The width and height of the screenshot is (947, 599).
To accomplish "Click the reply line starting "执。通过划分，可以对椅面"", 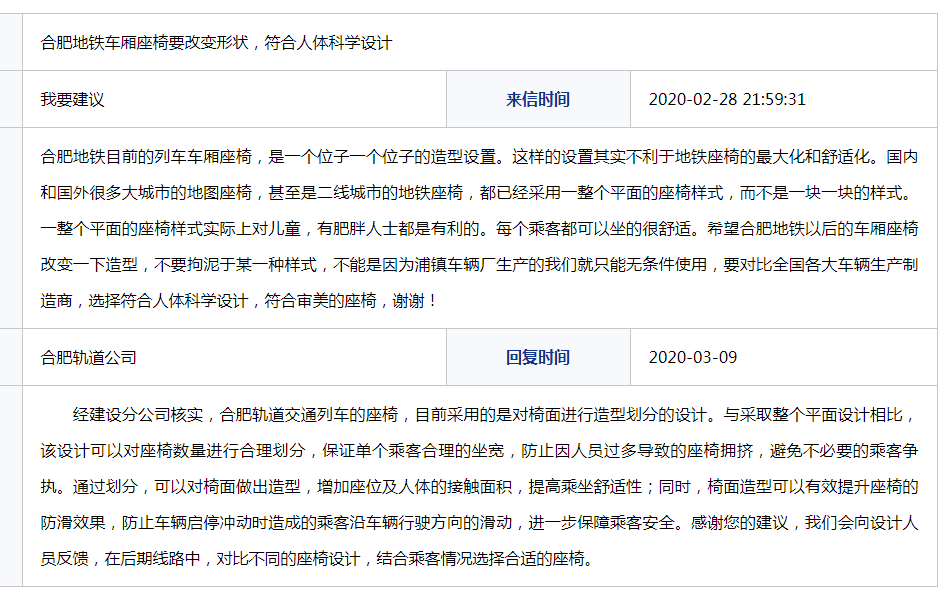I will pos(479,487).
